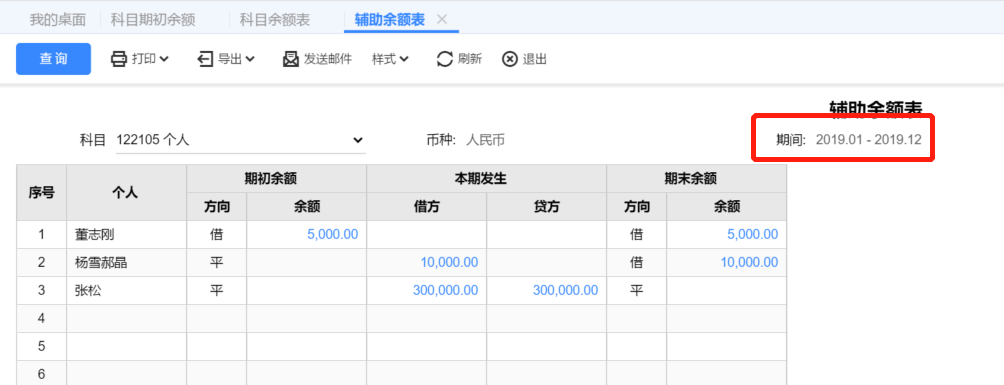
Task: Switch to the 科目期初余额 tab
Action: pyautogui.click(x=153, y=19)
